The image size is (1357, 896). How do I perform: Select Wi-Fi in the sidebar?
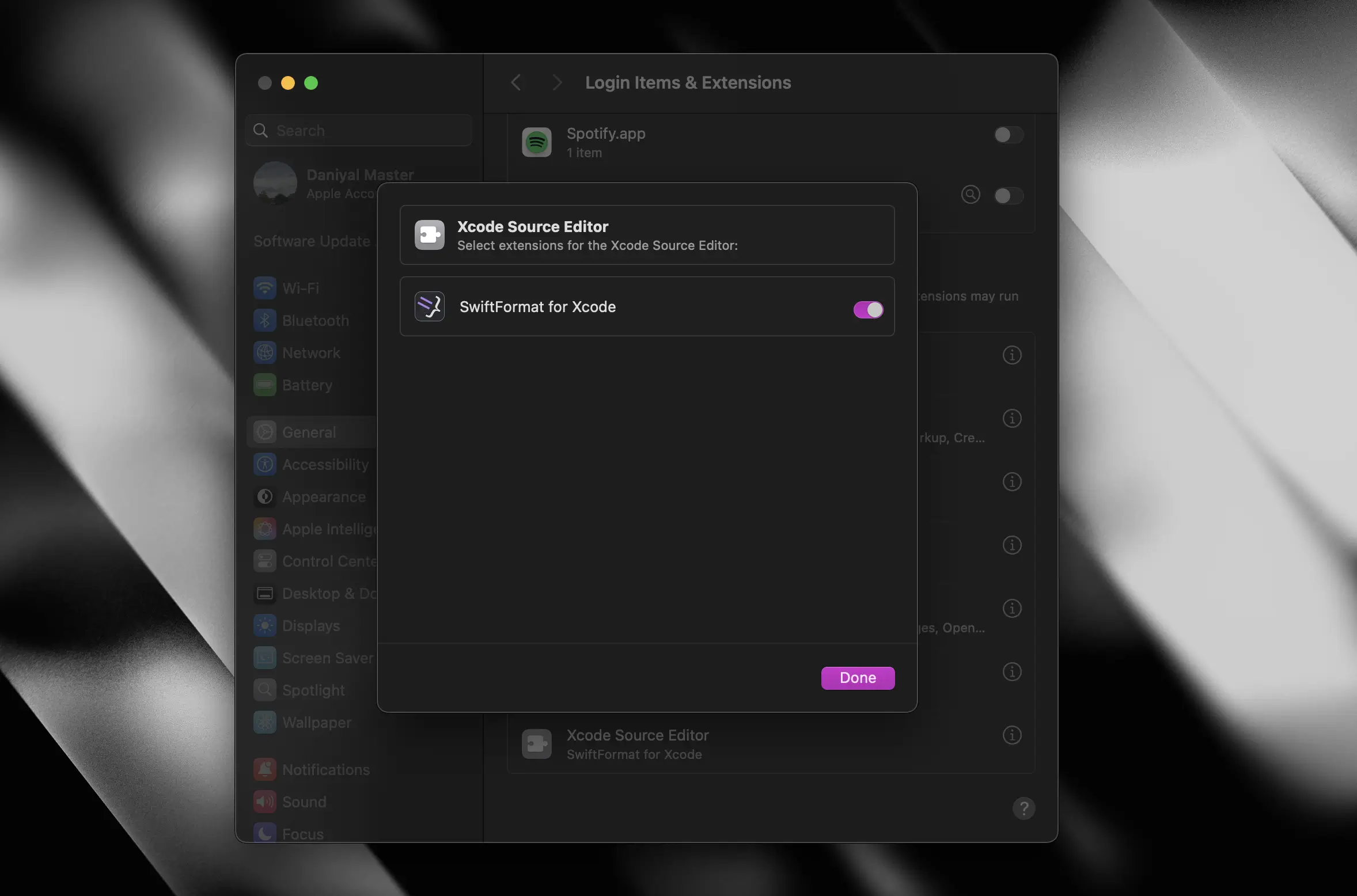click(301, 288)
